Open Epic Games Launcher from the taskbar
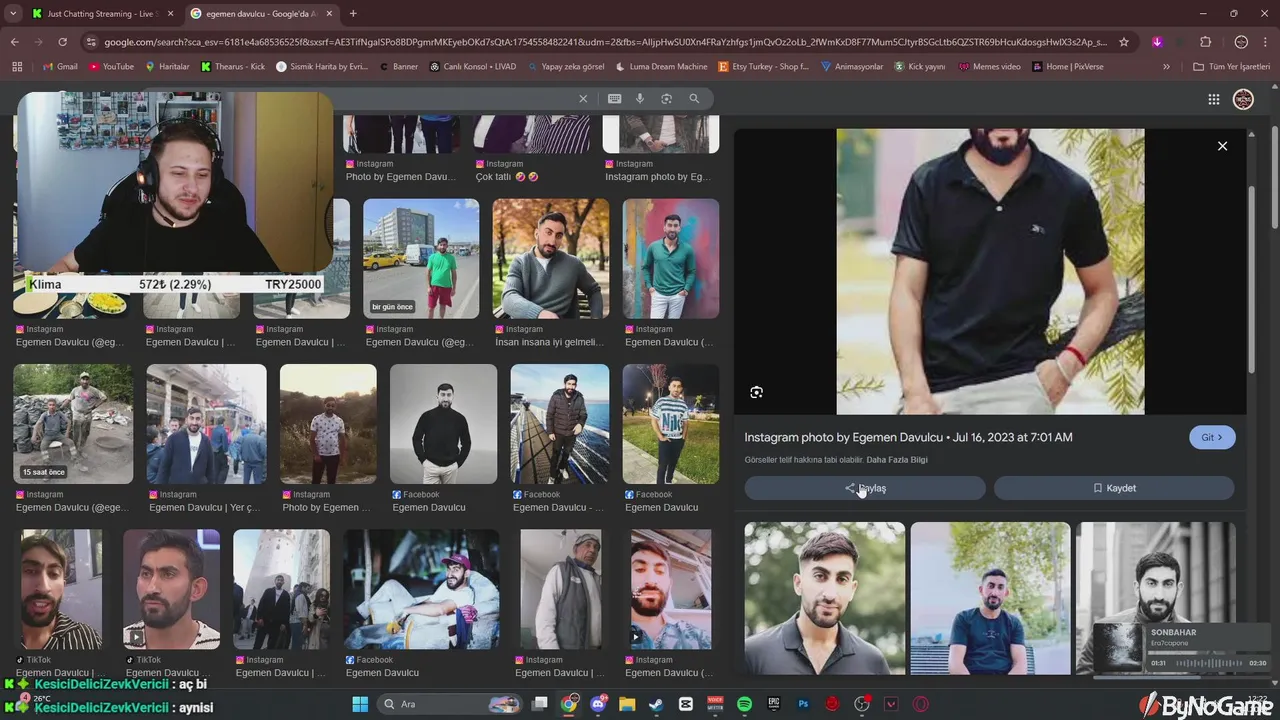The image size is (1280, 720). [774, 704]
